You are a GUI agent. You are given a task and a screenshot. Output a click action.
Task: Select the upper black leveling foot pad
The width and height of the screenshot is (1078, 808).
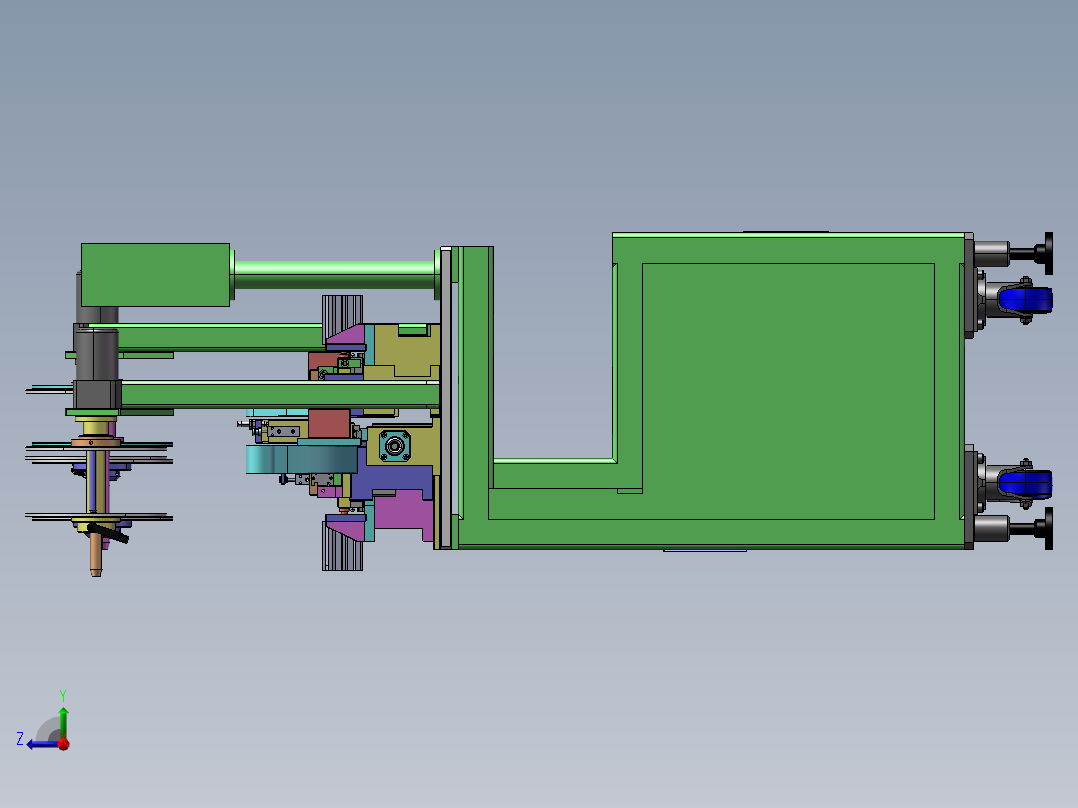tap(1048, 254)
